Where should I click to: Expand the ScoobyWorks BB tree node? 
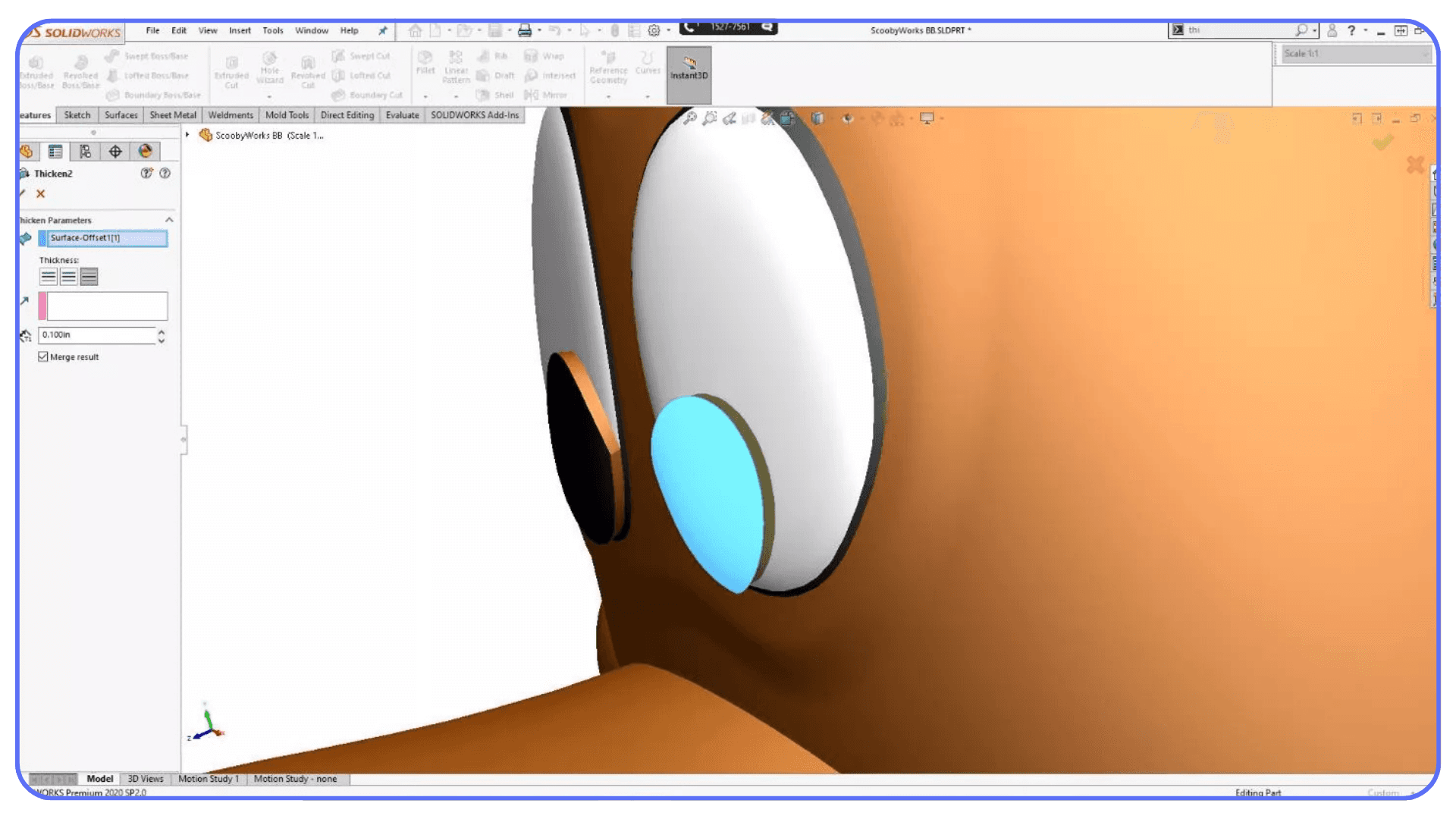(x=187, y=134)
